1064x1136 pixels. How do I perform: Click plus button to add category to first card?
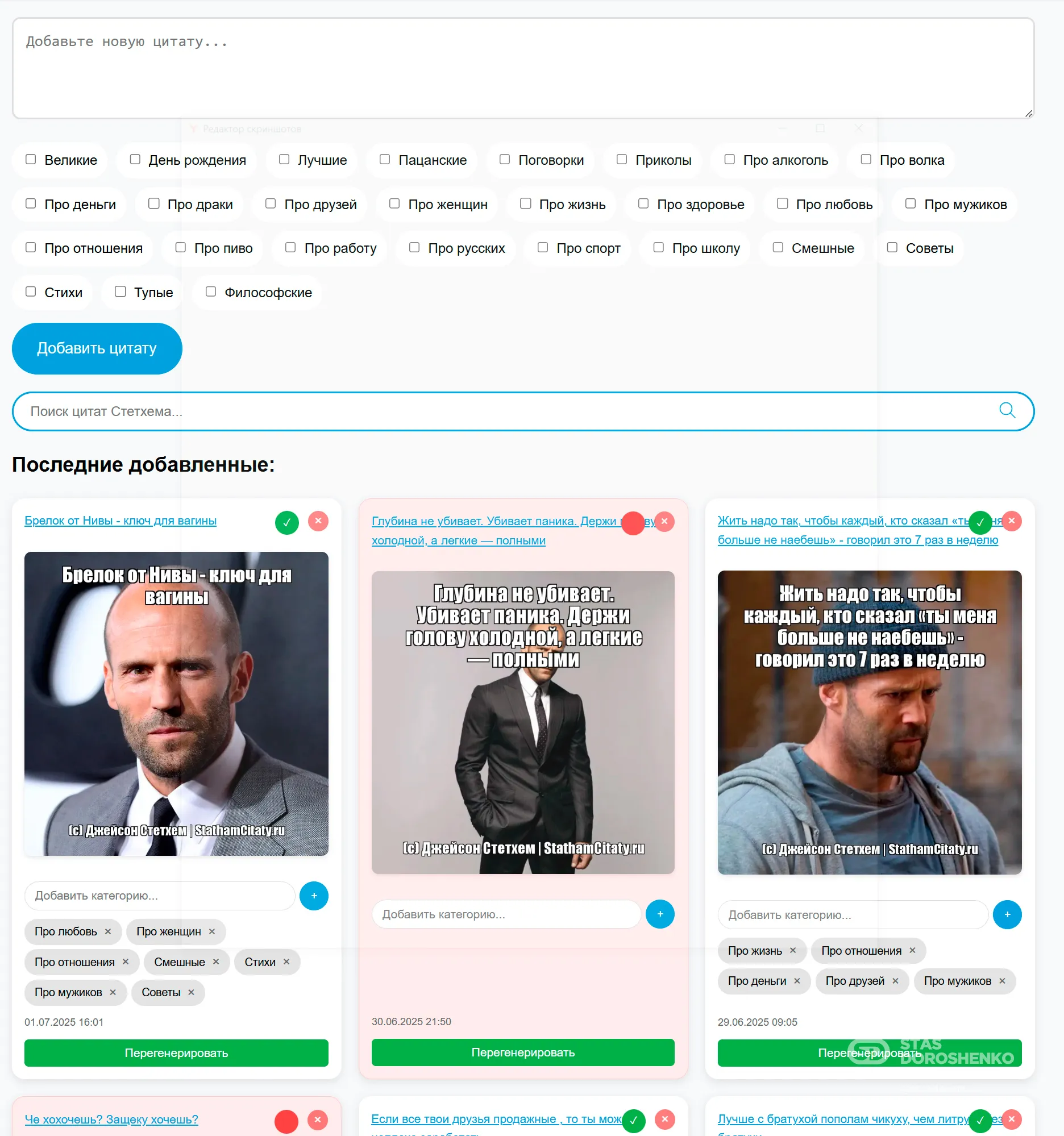314,896
